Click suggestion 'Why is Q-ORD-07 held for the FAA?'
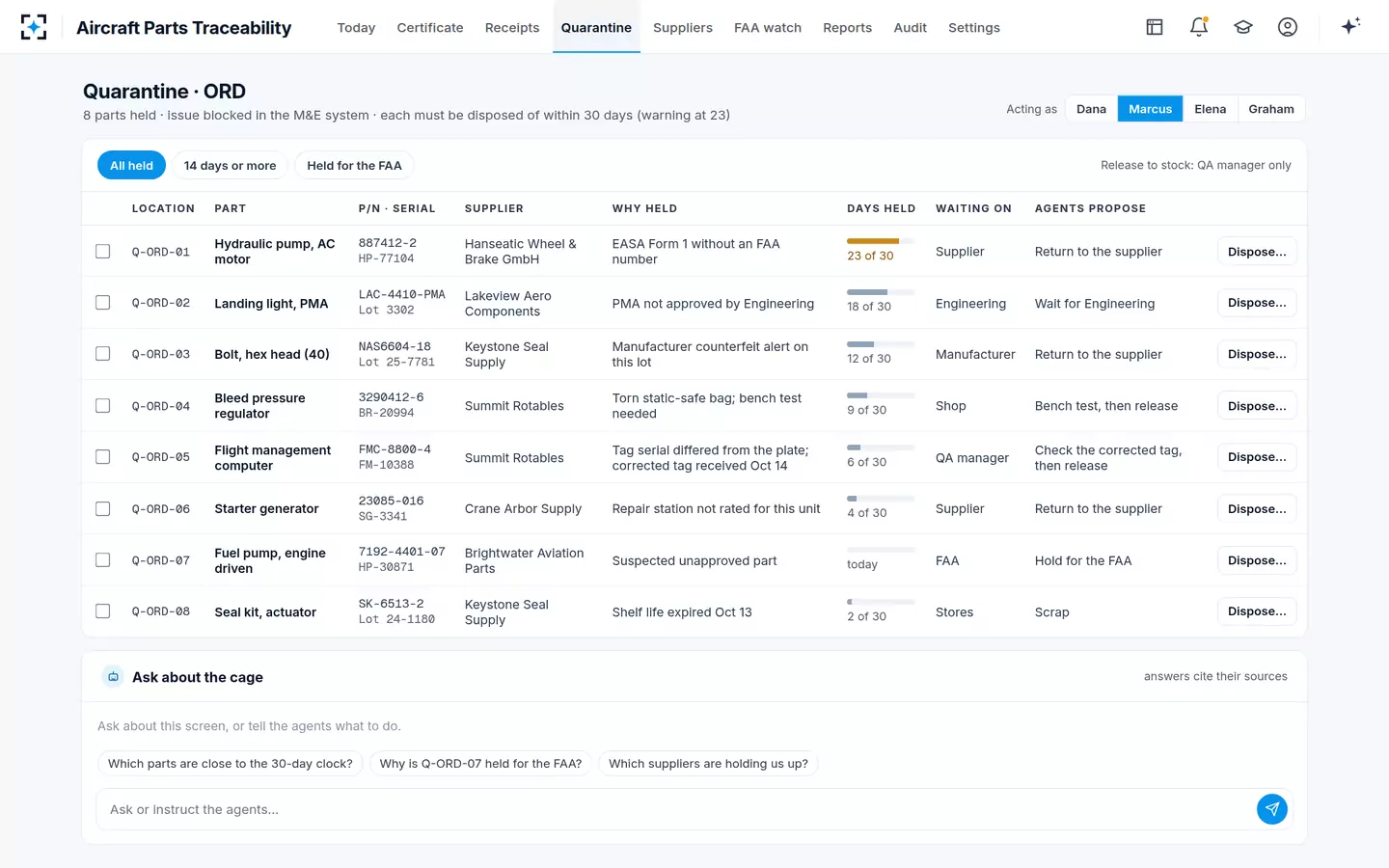The width and height of the screenshot is (1389, 868). click(x=480, y=764)
